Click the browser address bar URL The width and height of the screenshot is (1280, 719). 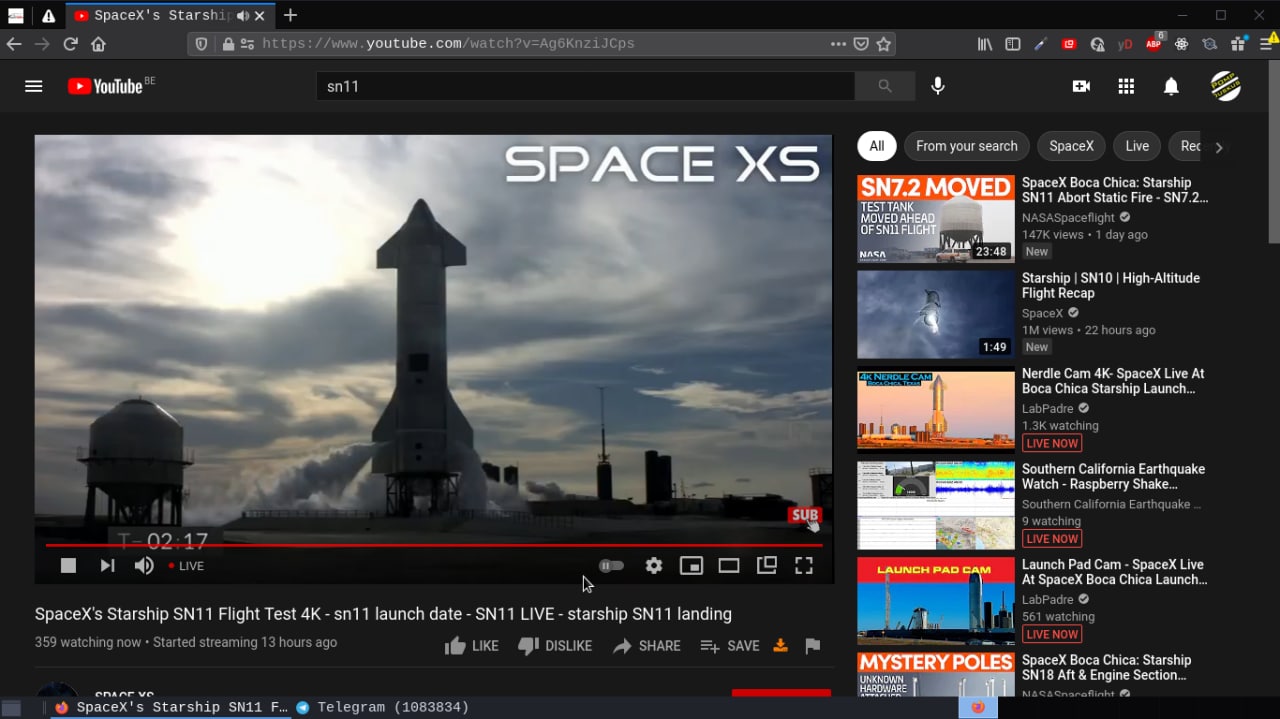click(x=448, y=44)
